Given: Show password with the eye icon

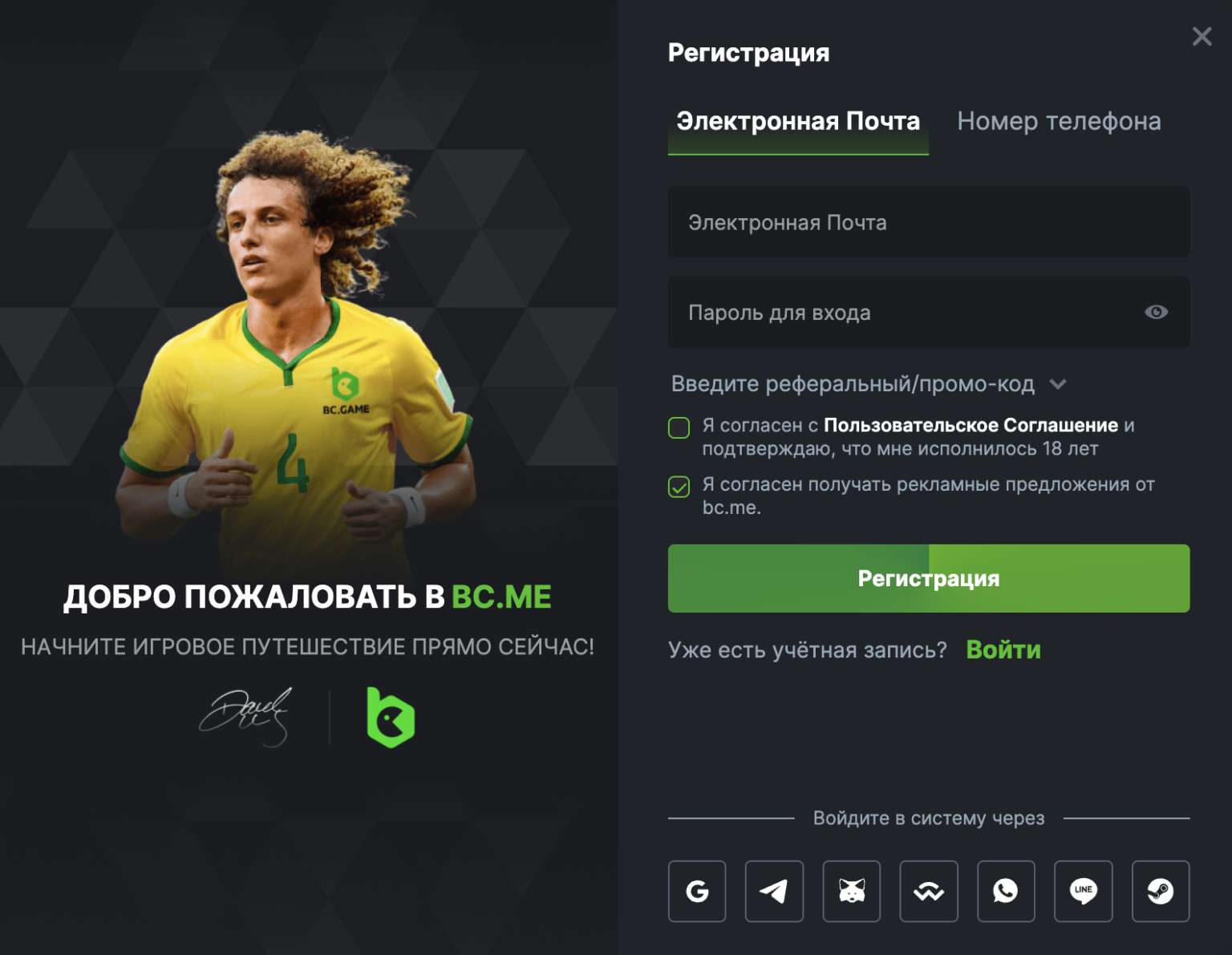Looking at the screenshot, I should (1156, 312).
